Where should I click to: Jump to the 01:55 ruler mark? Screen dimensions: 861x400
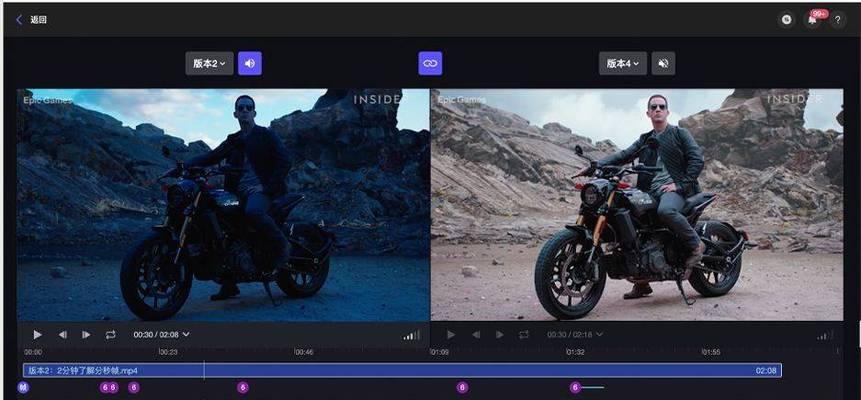coord(711,352)
